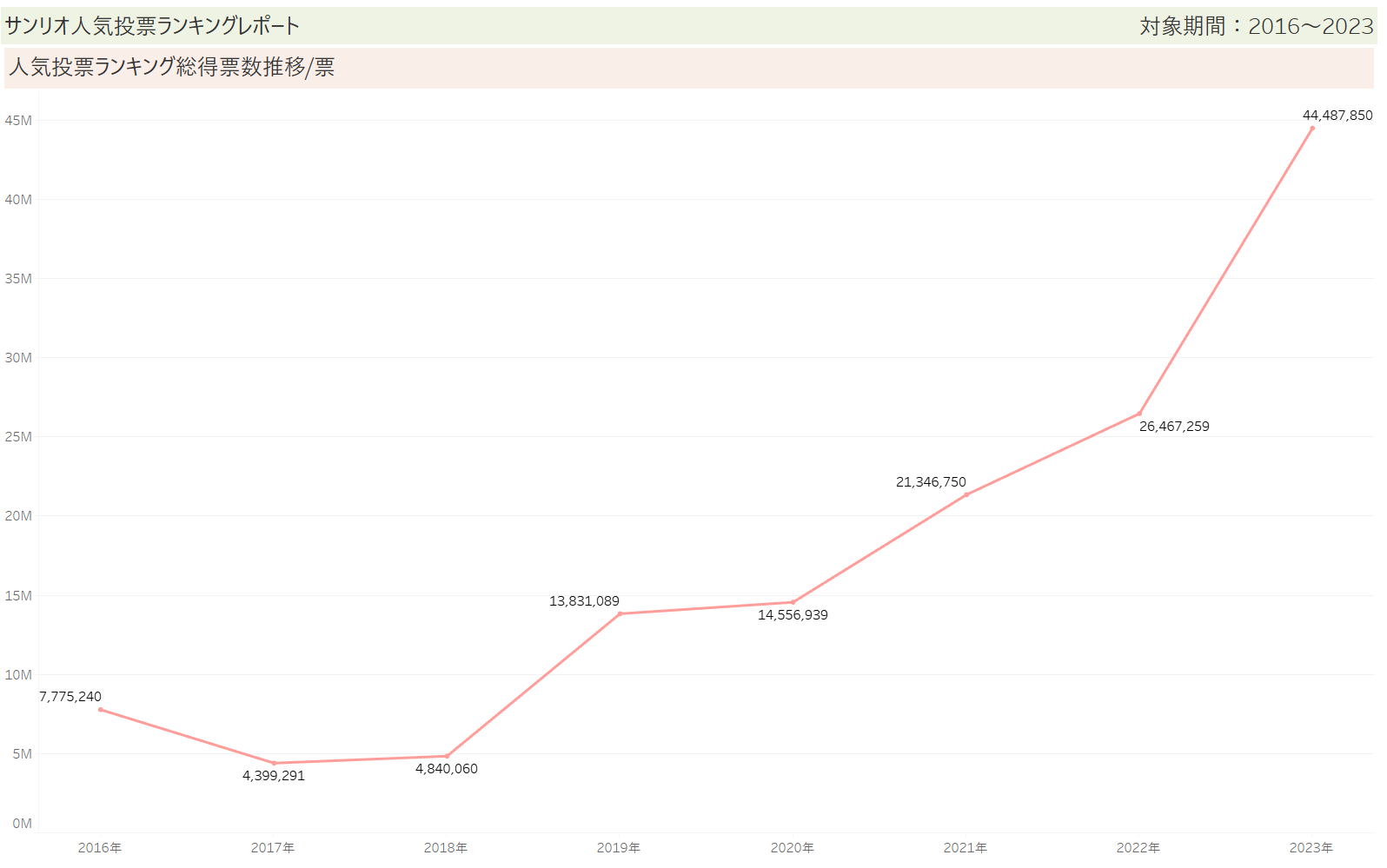Select the value label 7,775,240
The image size is (1387, 868).
(x=70, y=696)
